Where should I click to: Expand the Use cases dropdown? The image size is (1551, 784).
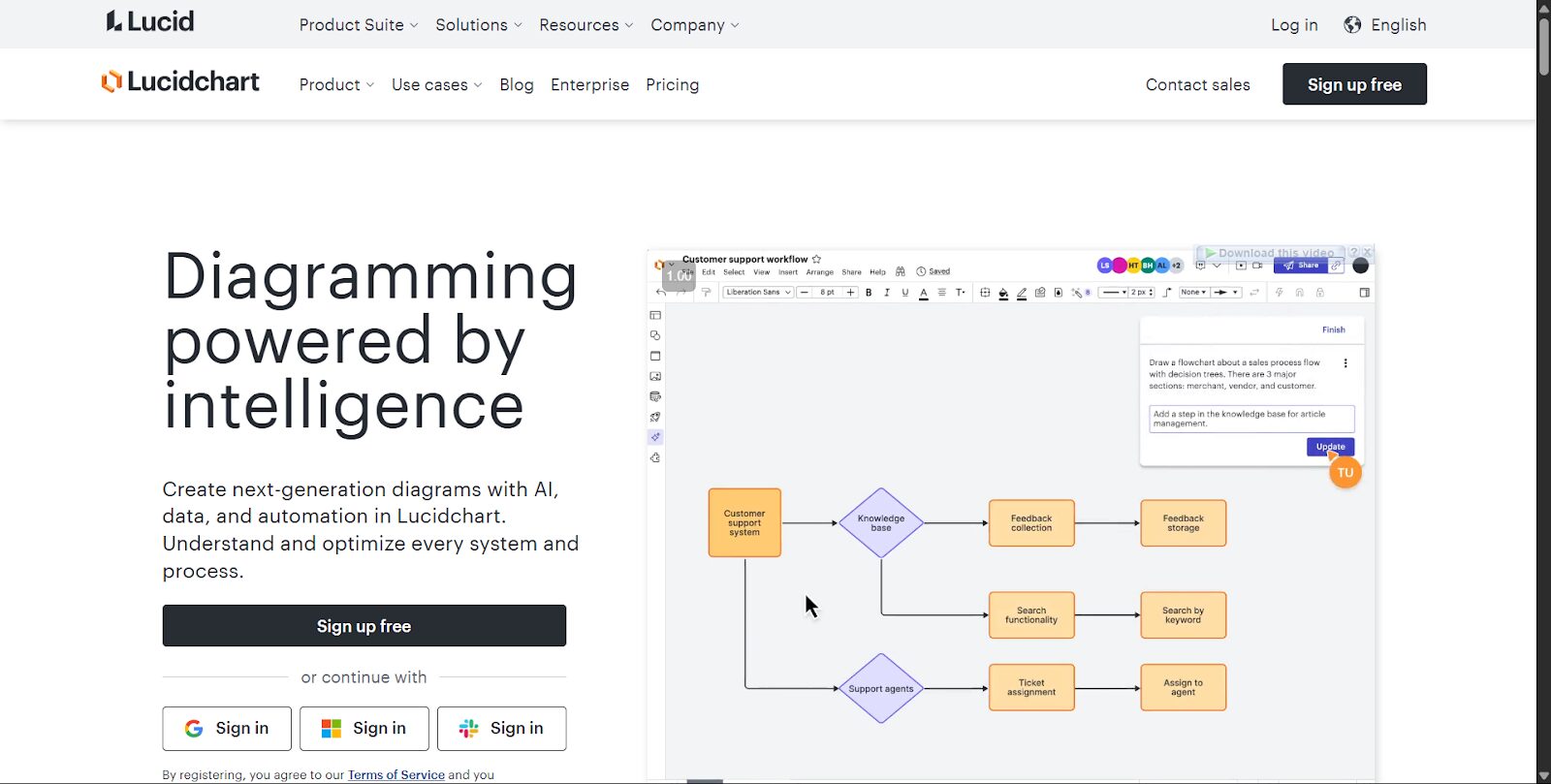tap(437, 85)
